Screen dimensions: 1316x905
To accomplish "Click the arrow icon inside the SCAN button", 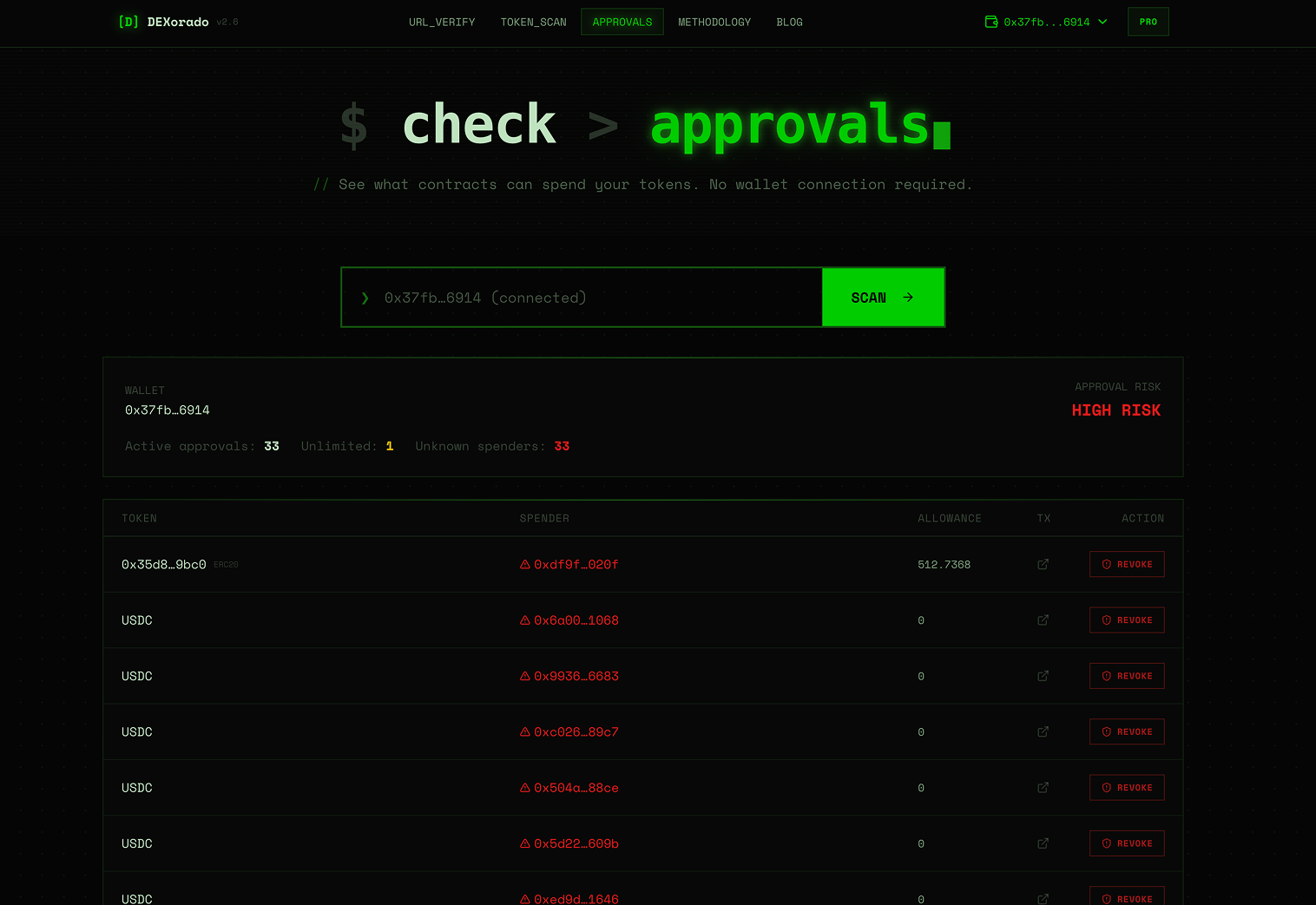I will click(908, 297).
